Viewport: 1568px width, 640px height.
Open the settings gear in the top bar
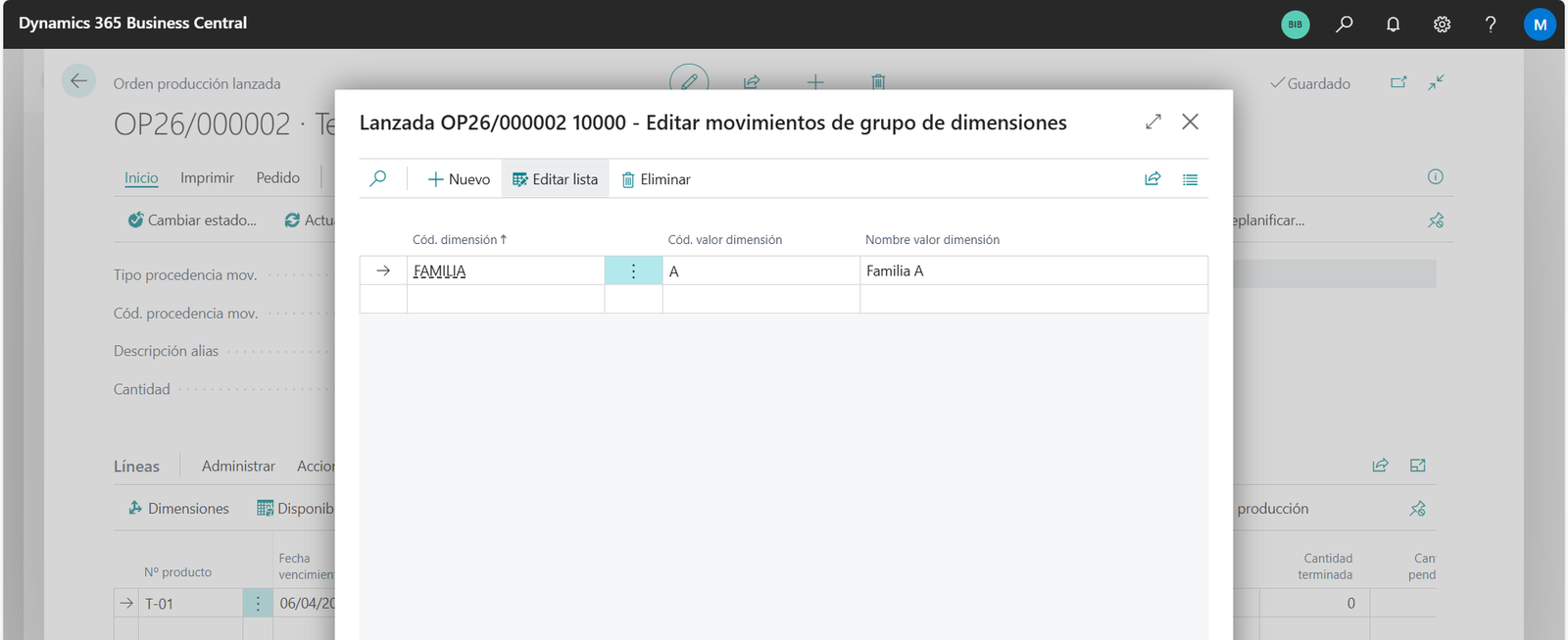pyautogui.click(x=1442, y=25)
